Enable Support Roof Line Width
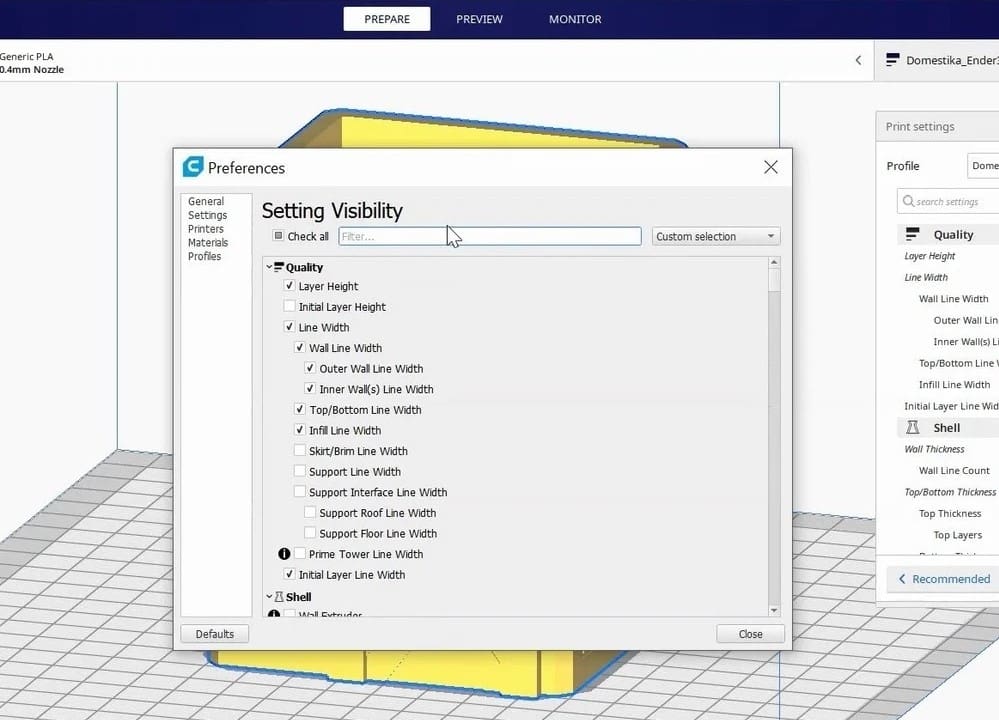The height and width of the screenshot is (720, 999). [310, 512]
